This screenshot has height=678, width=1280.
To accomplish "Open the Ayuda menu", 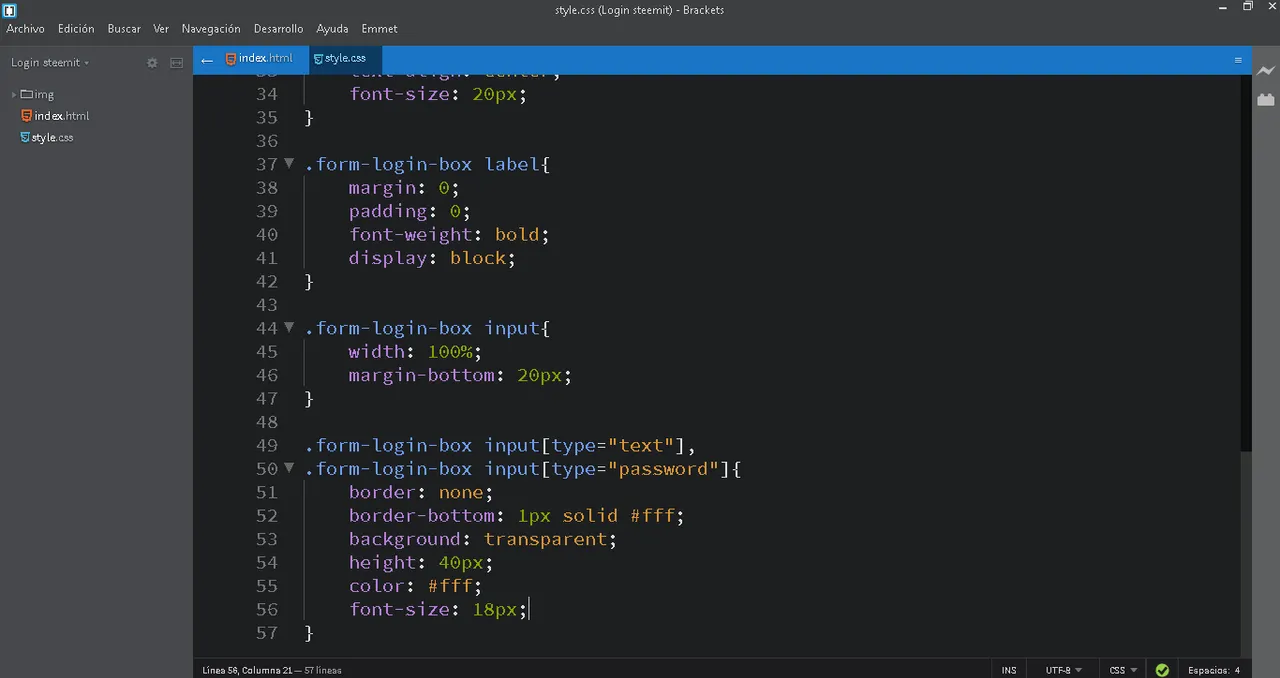I will coord(332,29).
